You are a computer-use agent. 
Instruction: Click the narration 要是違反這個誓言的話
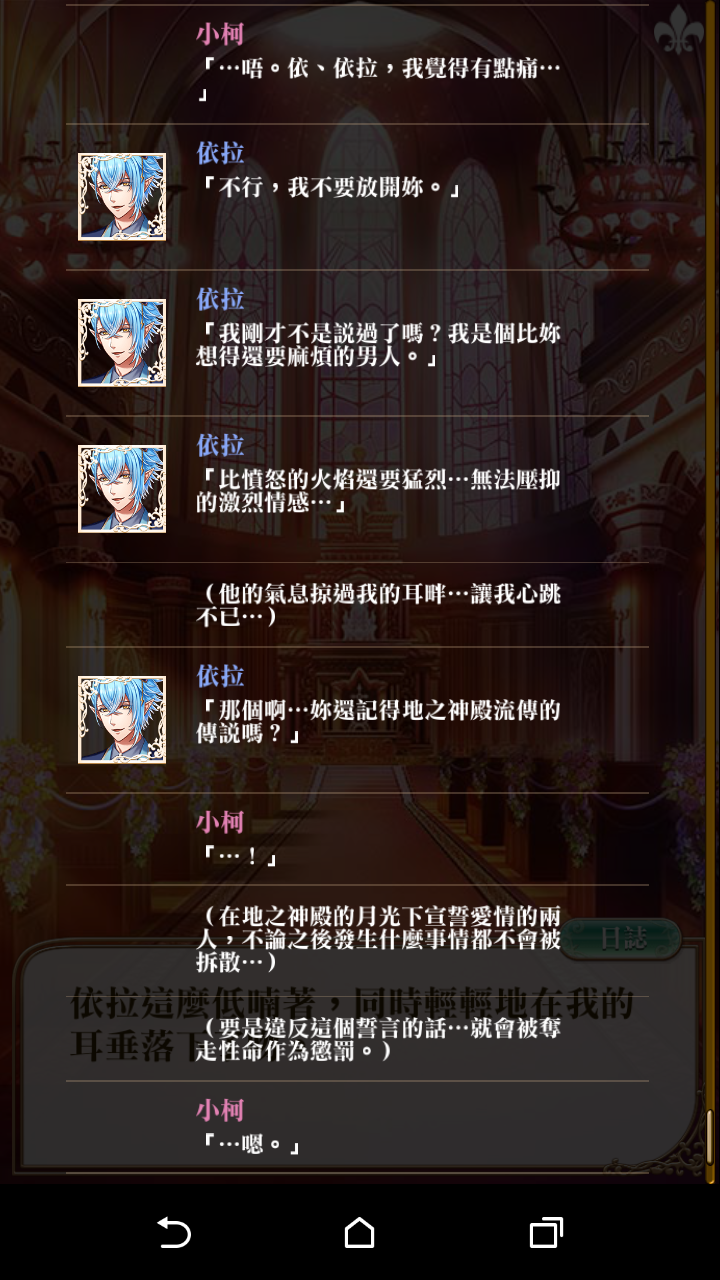click(380, 1038)
